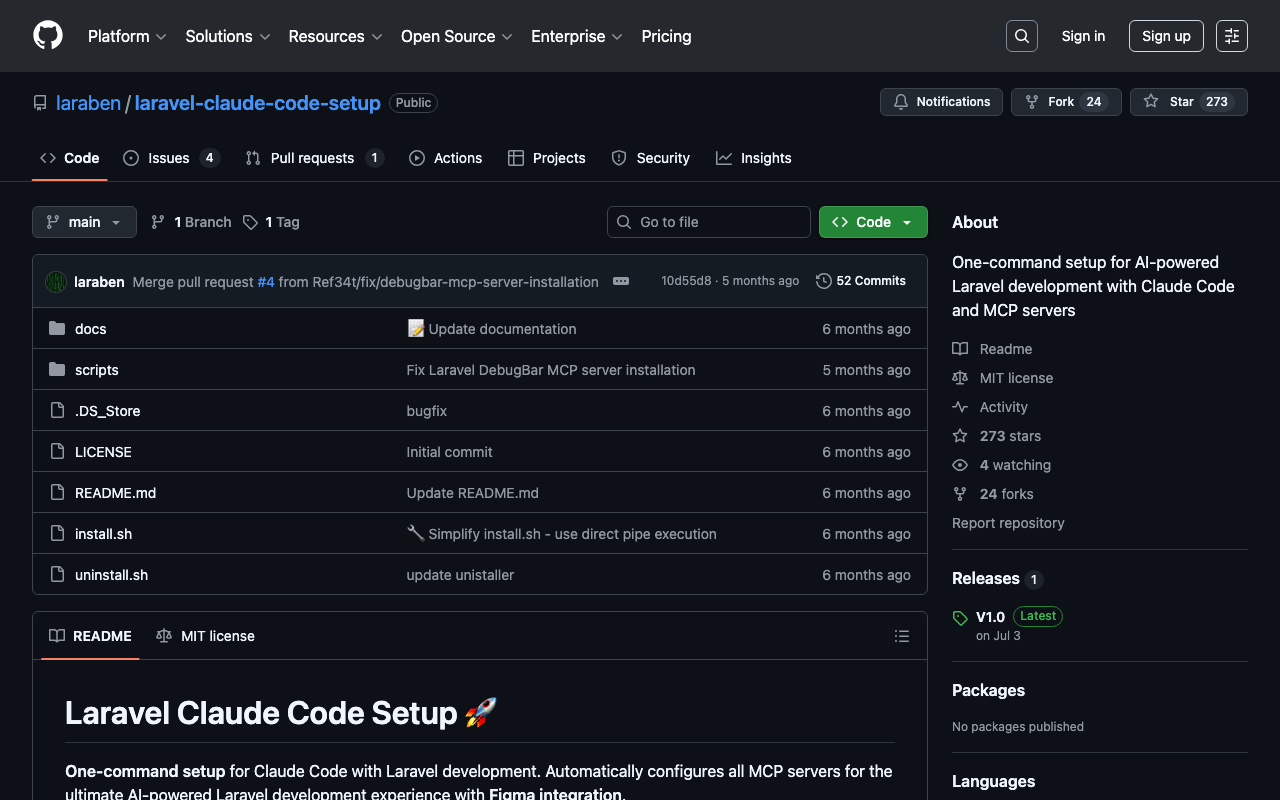The height and width of the screenshot is (800, 1280).
Task: Click the appearance settings icon next to Sign up
Action: coord(1231,36)
